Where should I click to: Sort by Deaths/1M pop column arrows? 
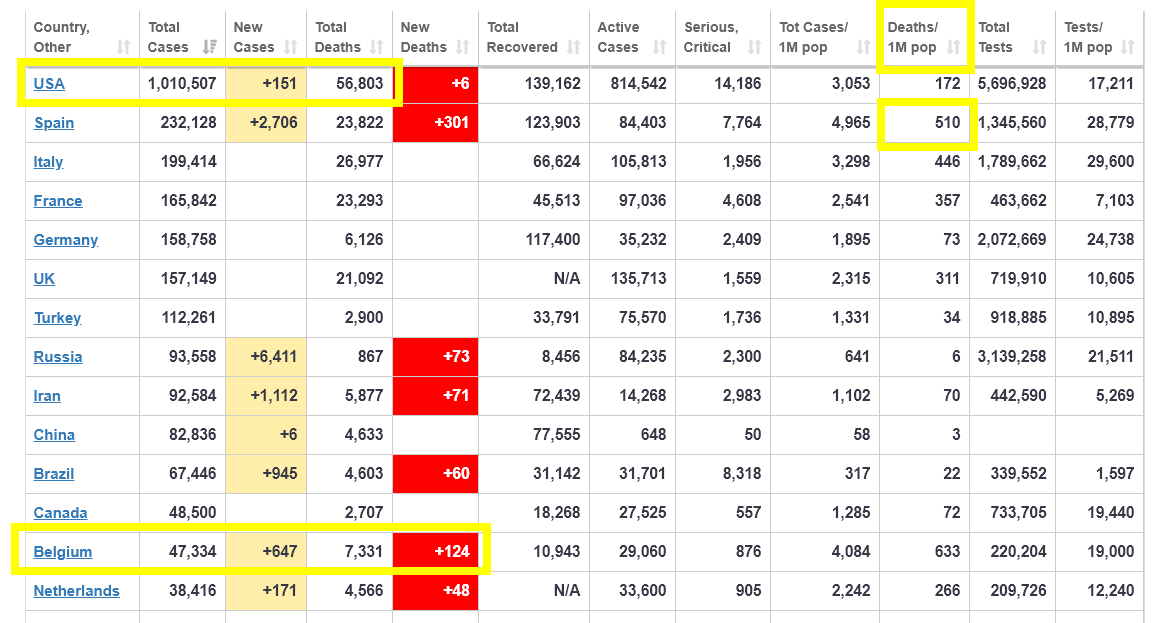pos(953,47)
